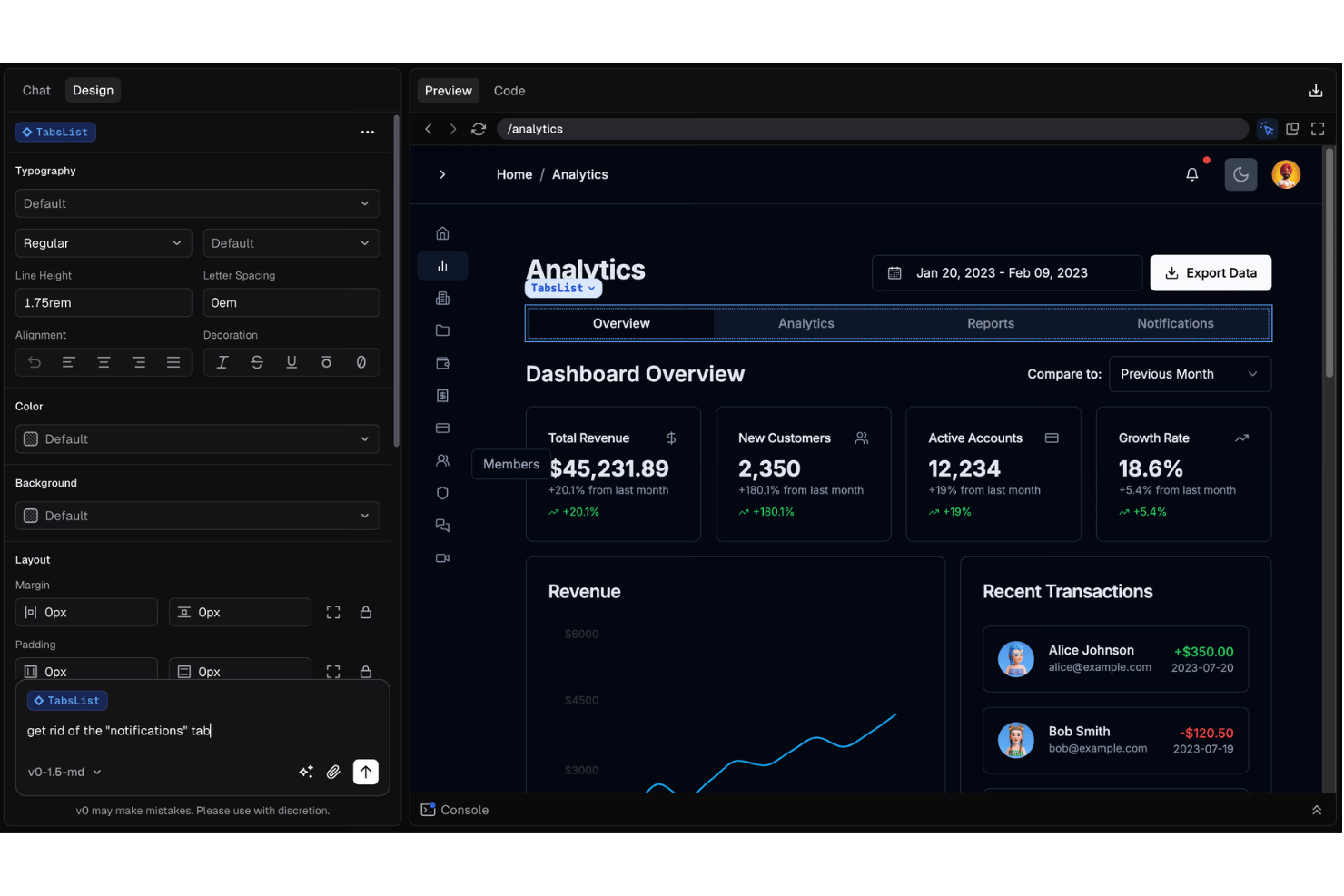
Task: Open the credit card sidebar icon
Action: pyautogui.click(x=442, y=428)
